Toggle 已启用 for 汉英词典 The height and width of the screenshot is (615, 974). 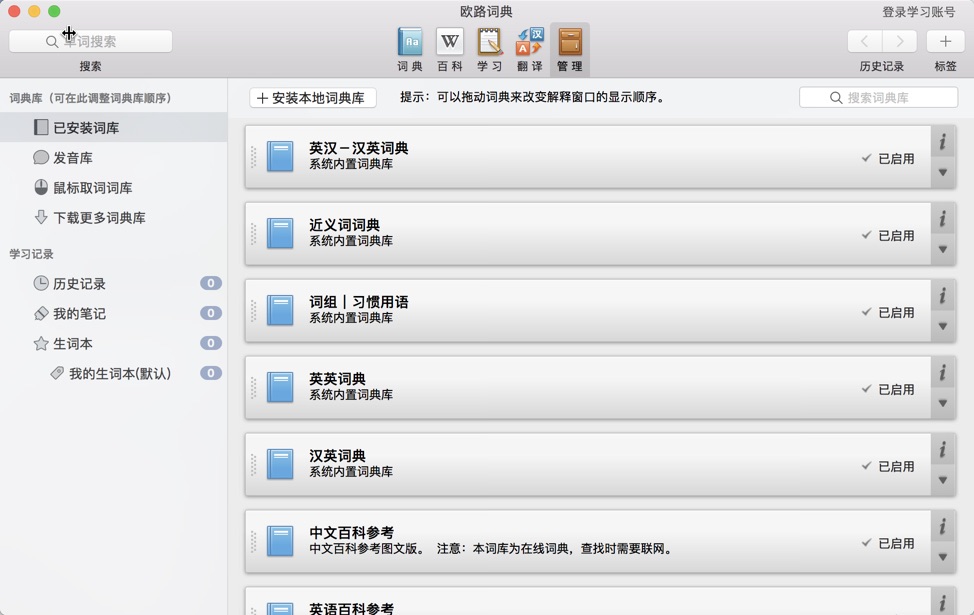(888, 467)
